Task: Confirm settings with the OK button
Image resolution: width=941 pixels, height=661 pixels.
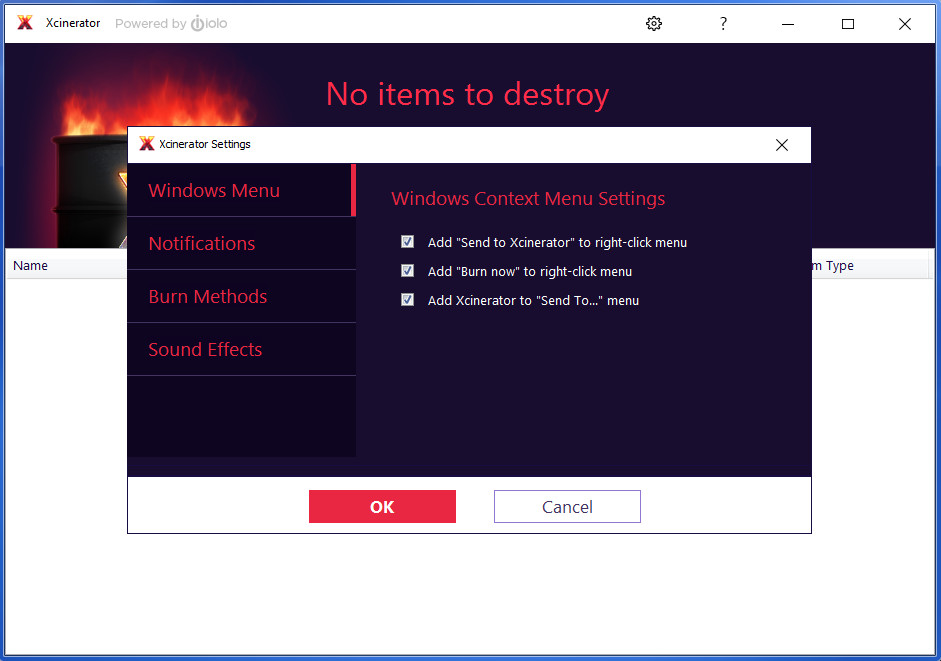Action: (x=382, y=506)
